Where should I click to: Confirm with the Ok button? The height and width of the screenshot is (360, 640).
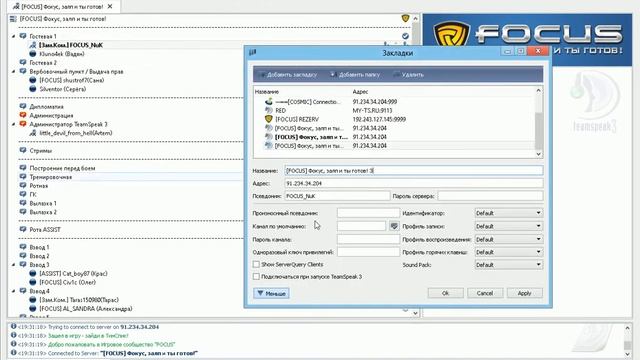tap(445, 293)
